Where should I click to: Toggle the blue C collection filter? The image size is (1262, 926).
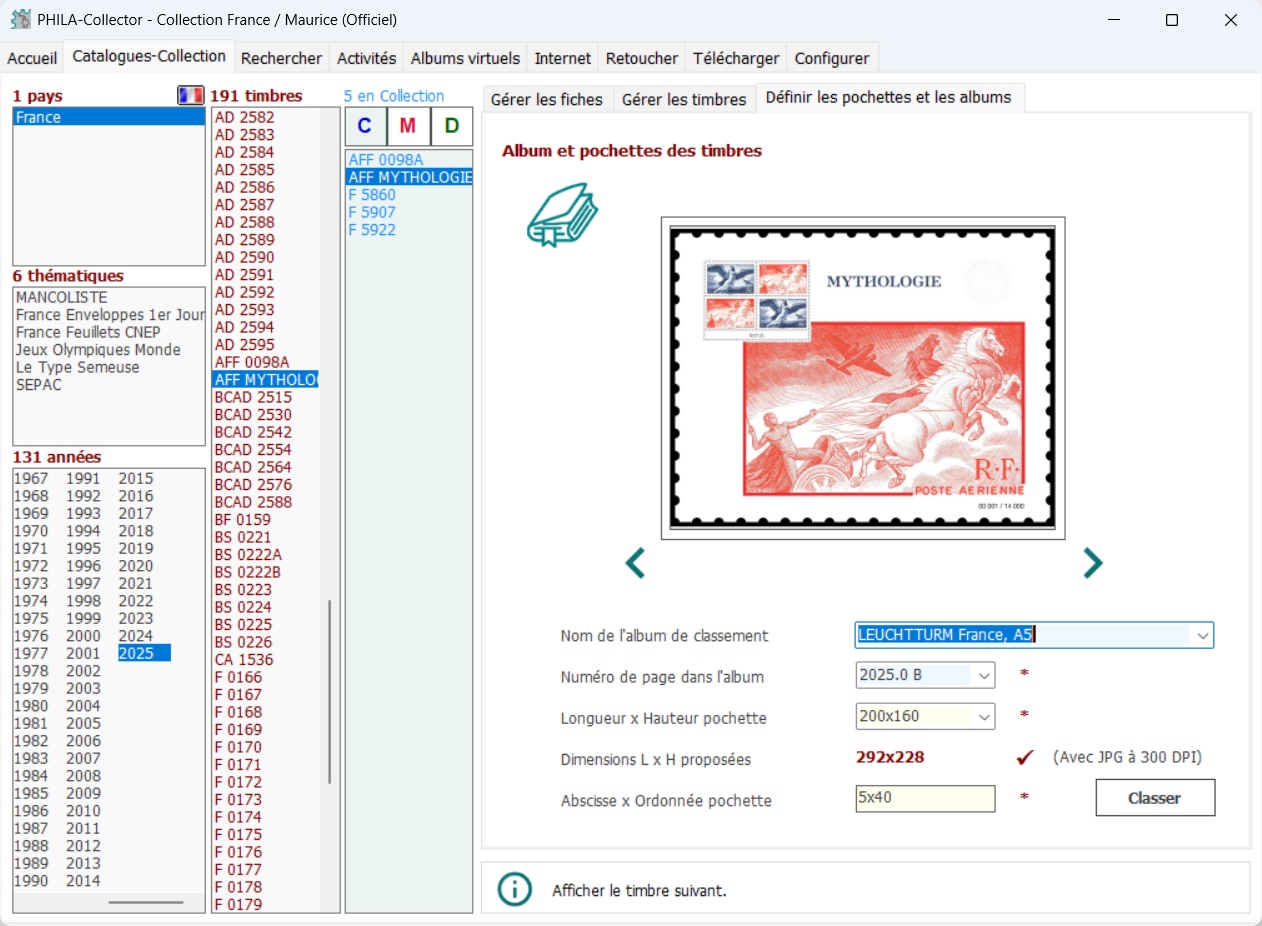coord(365,126)
